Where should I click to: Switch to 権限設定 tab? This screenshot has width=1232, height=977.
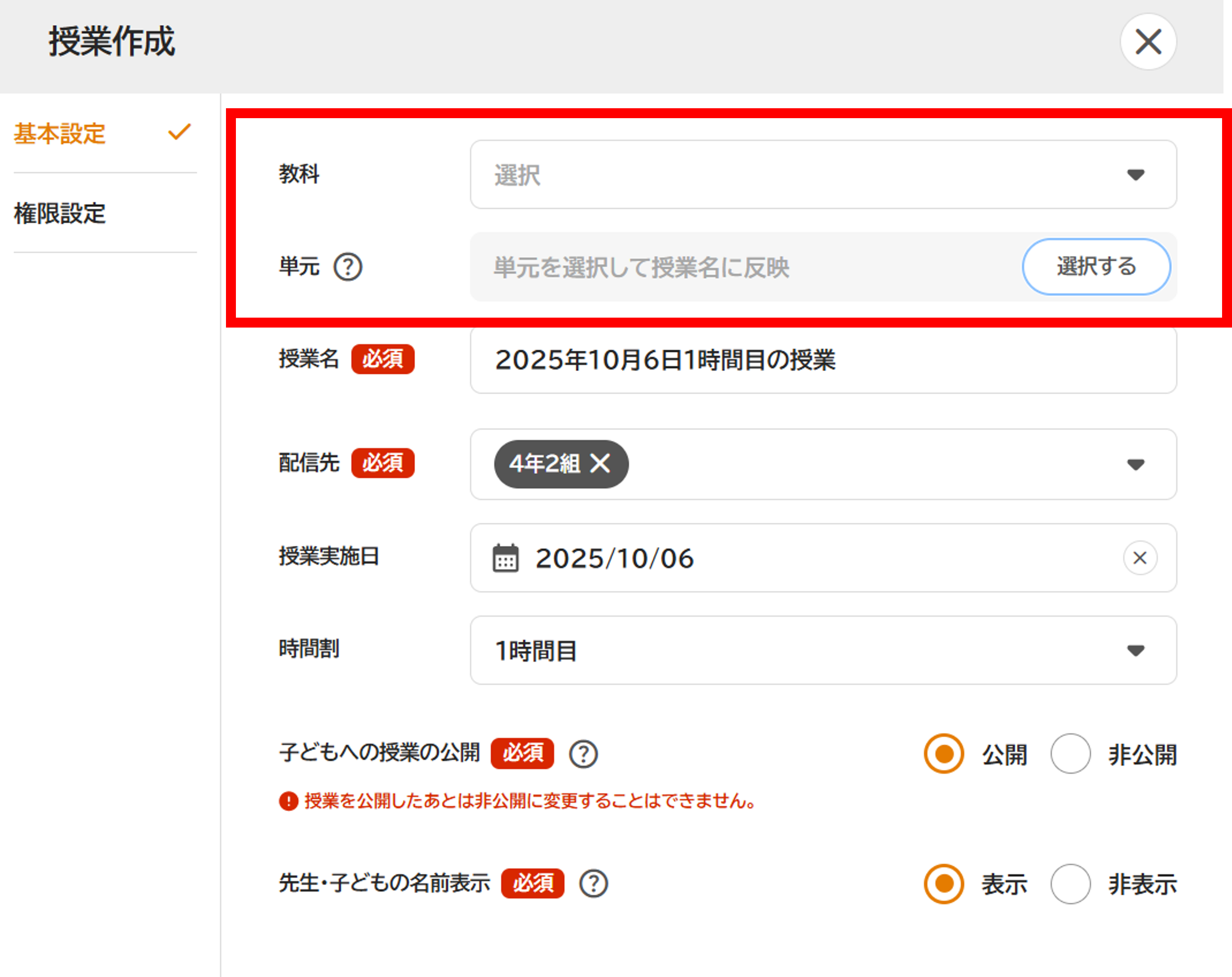(x=60, y=214)
